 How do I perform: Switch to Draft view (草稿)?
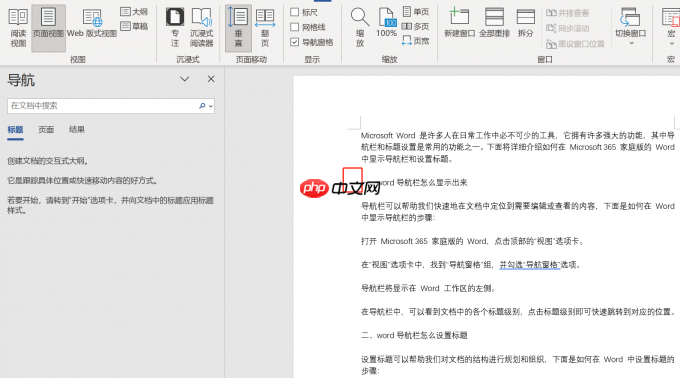[x=134, y=26]
